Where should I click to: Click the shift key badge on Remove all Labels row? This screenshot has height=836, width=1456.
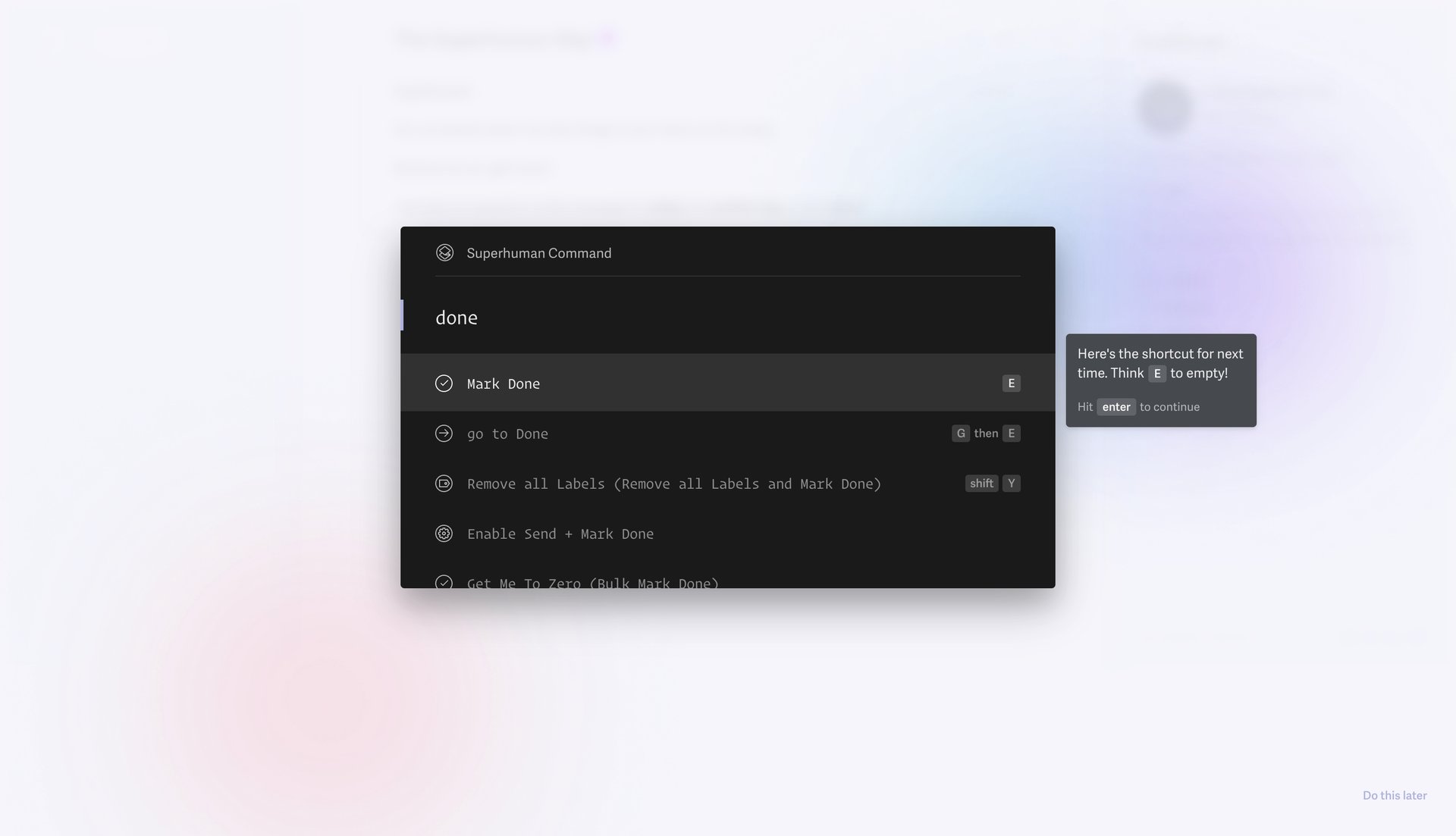tap(981, 483)
